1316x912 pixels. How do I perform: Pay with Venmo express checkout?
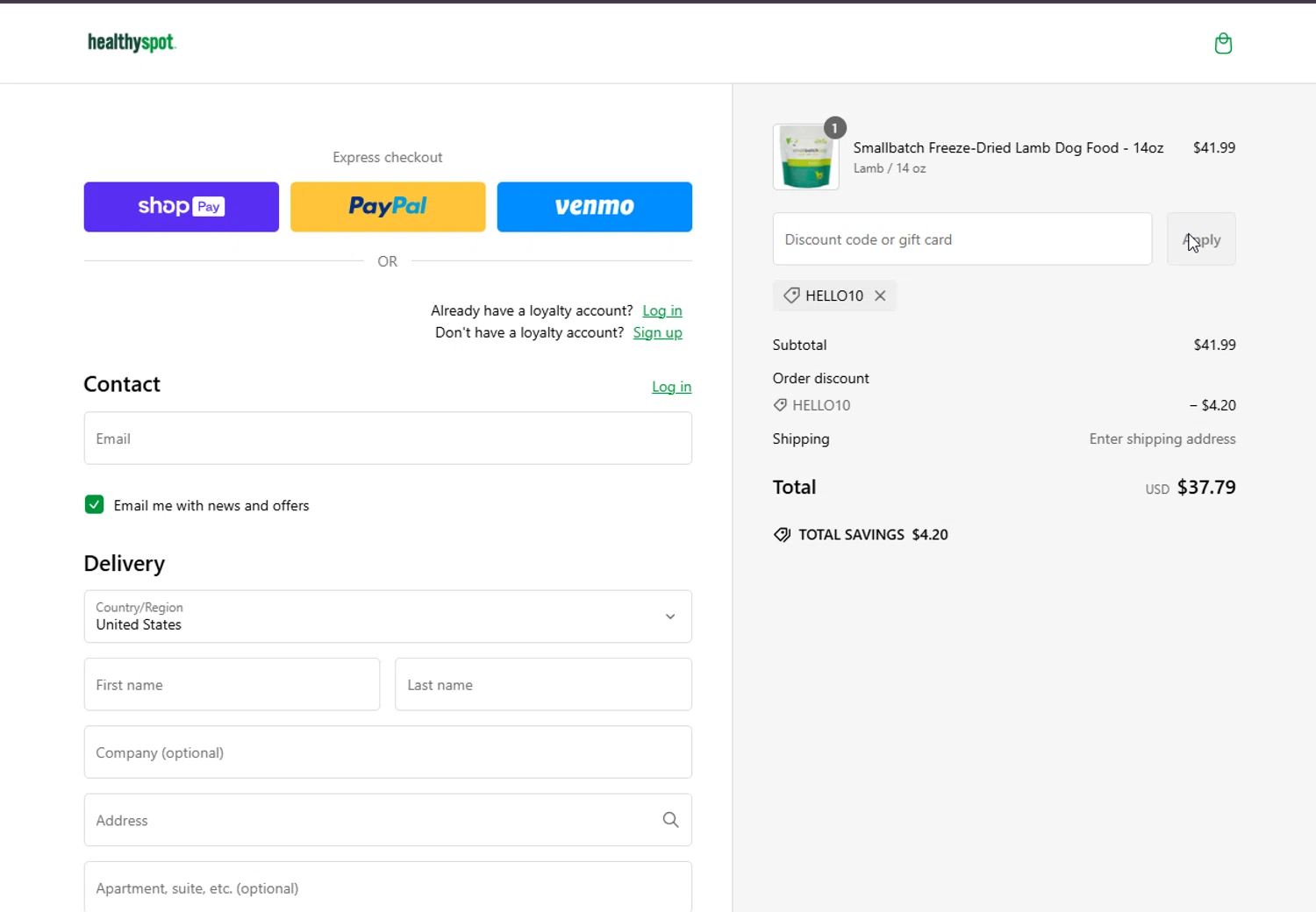[595, 207]
